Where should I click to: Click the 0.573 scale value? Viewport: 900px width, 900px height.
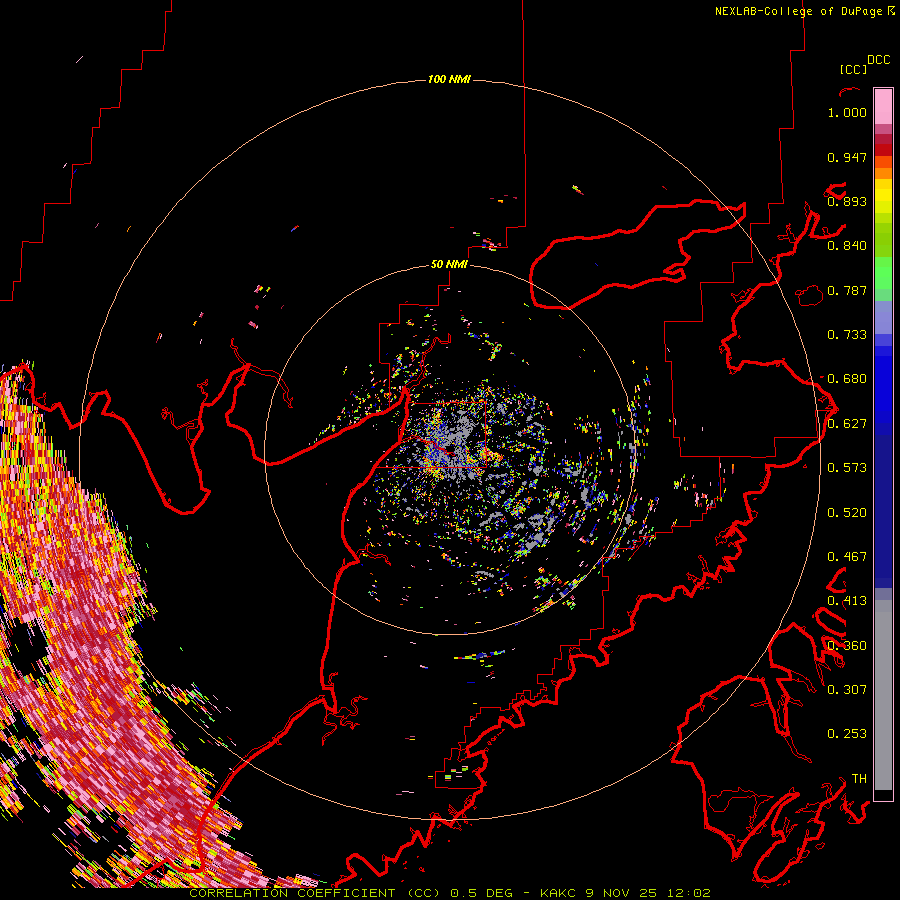(847, 468)
